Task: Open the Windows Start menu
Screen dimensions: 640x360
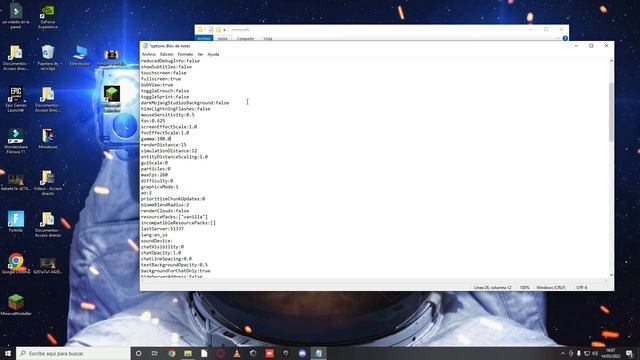Action: point(8,353)
